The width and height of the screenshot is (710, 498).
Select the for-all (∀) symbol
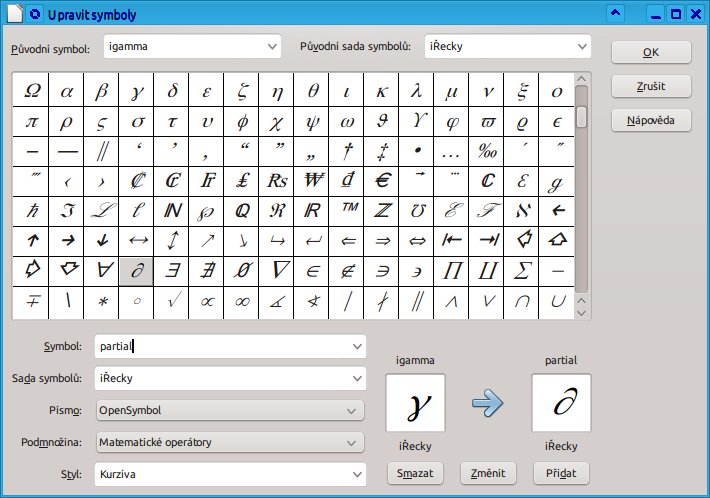(101, 271)
